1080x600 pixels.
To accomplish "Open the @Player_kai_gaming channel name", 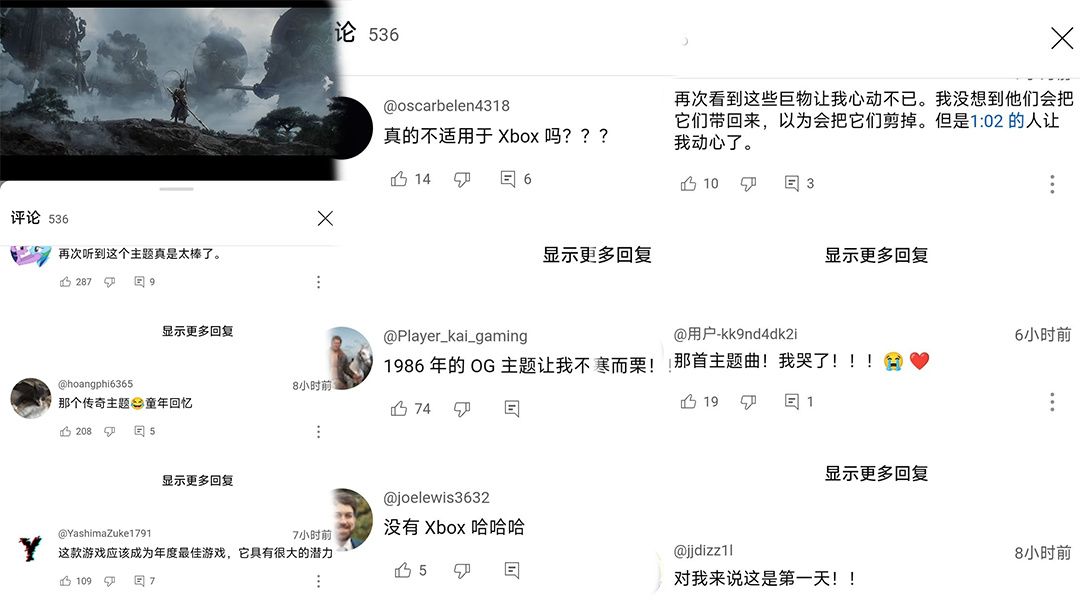I will 455,336.
